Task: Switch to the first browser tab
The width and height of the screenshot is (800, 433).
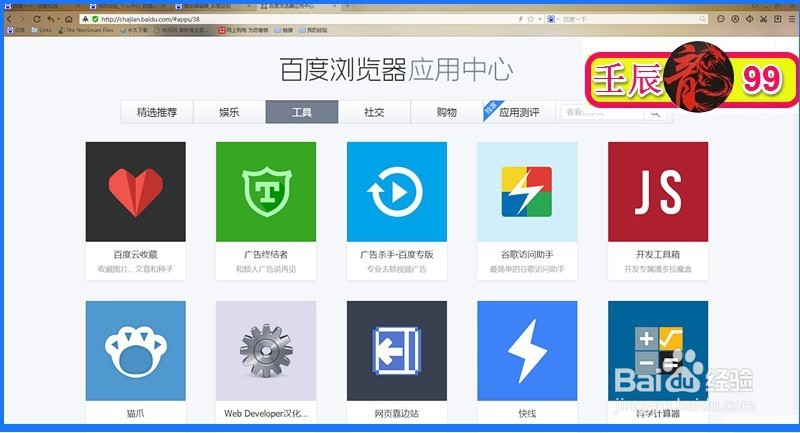Action: [x=42, y=6]
